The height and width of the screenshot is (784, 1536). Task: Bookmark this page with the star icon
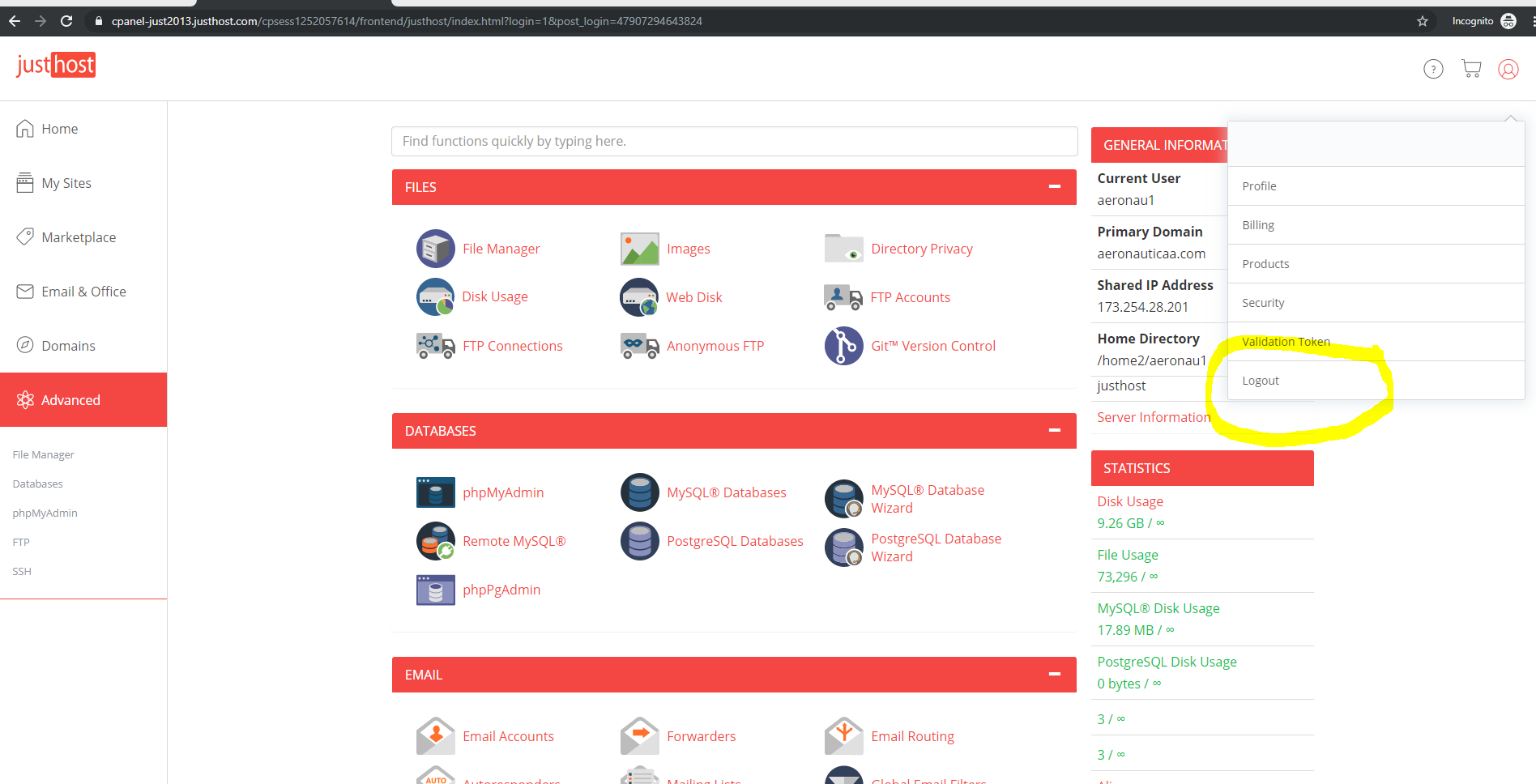pos(1422,21)
